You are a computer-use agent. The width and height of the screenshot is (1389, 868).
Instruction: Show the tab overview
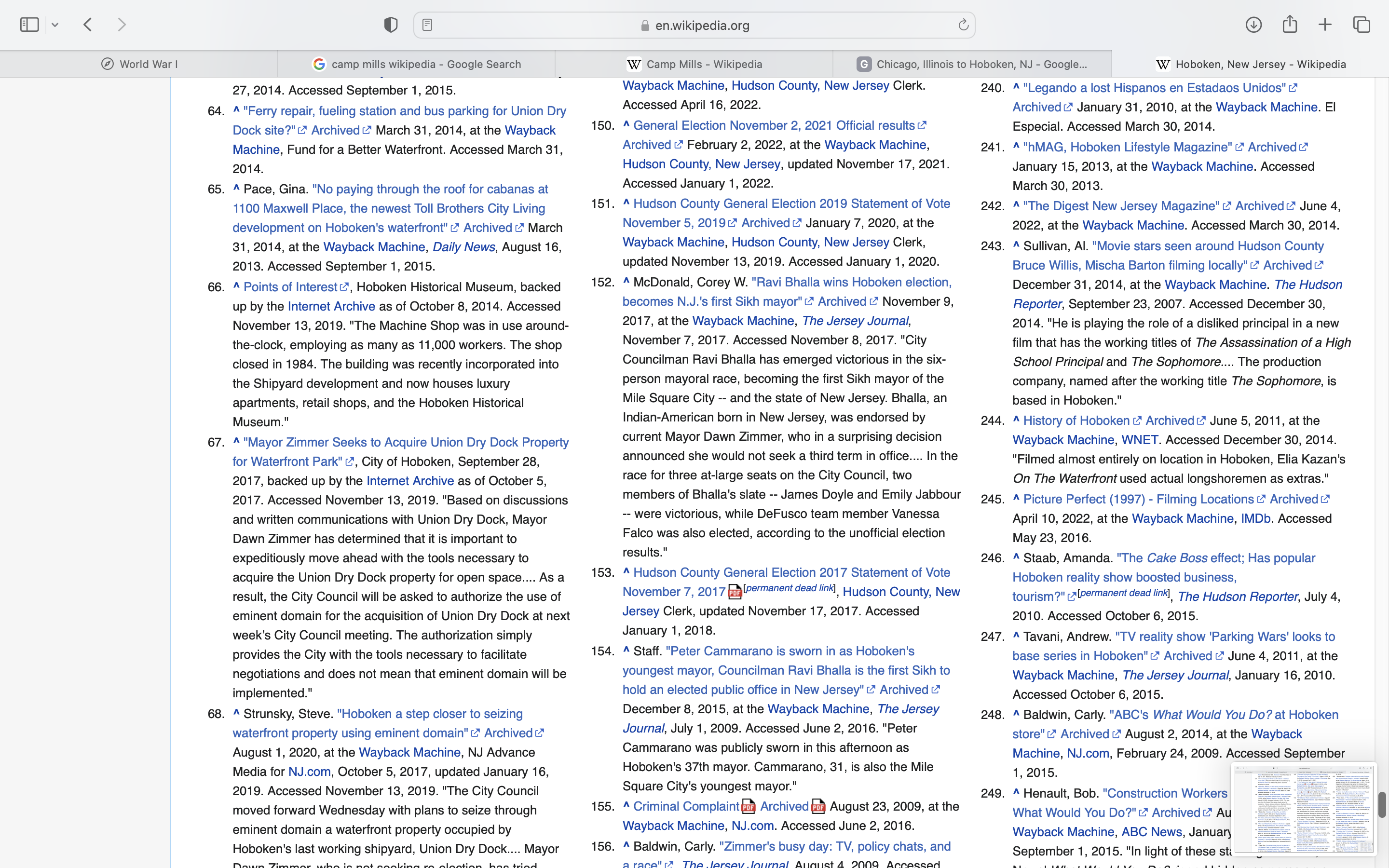1362,25
